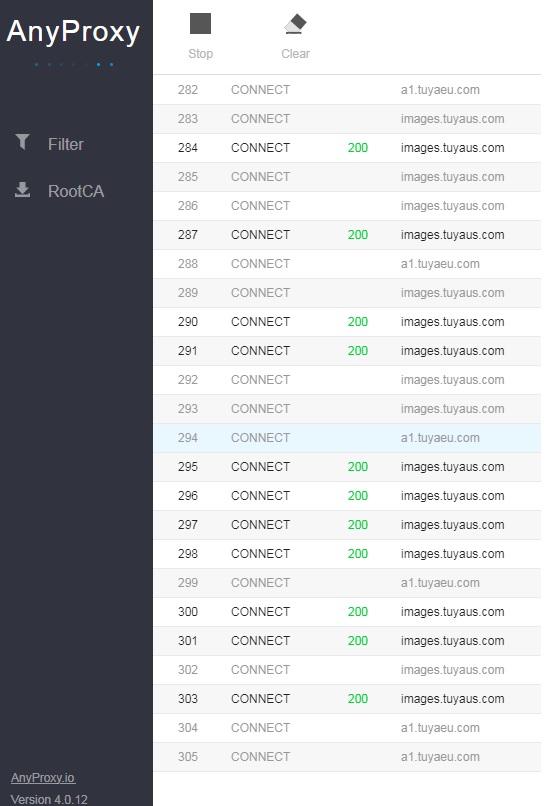Open the RootCA menu item
This screenshot has width=549, height=806.
coord(76,191)
